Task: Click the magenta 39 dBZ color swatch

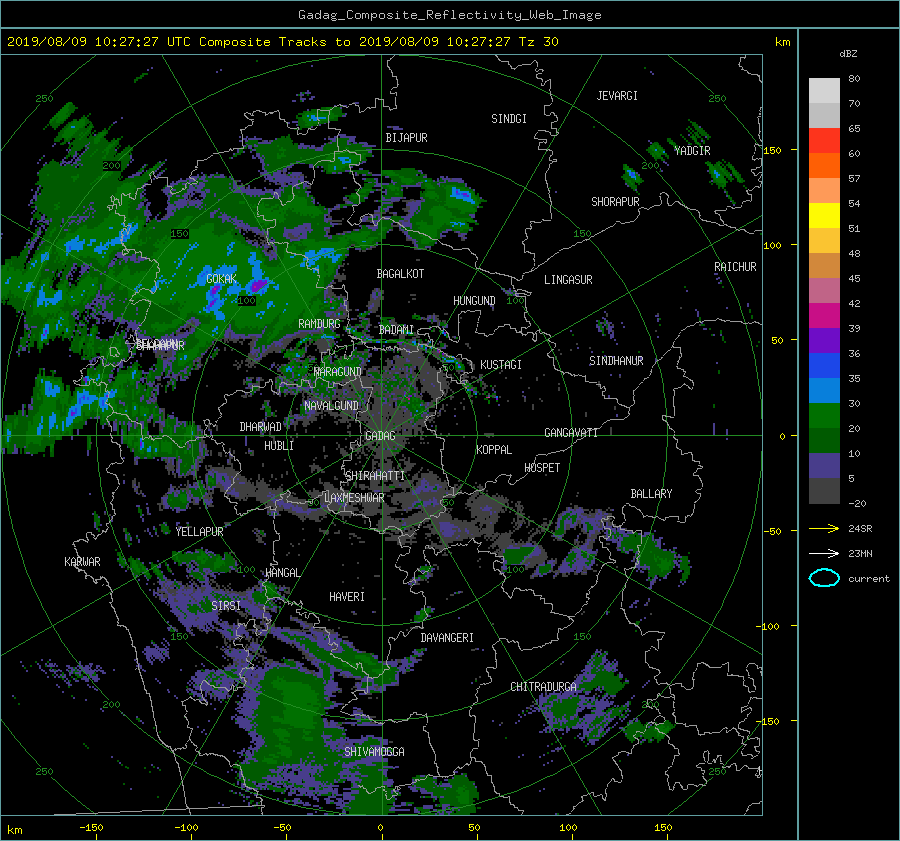Action: click(824, 316)
